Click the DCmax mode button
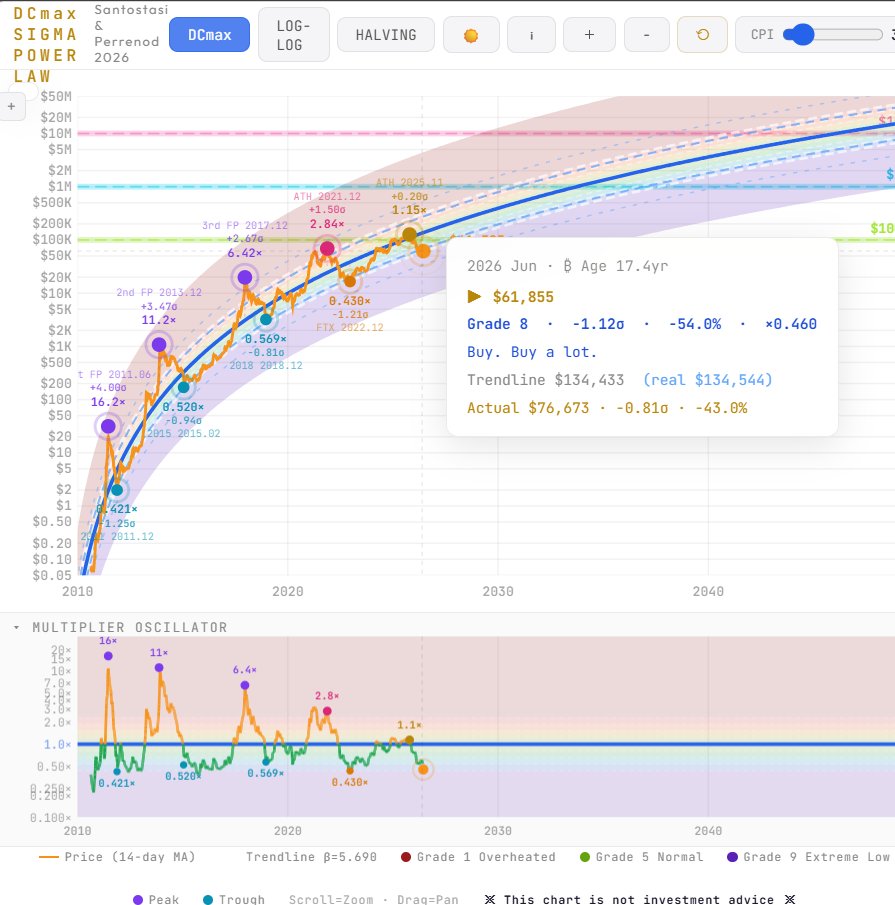895x905 pixels. [209, 35]
